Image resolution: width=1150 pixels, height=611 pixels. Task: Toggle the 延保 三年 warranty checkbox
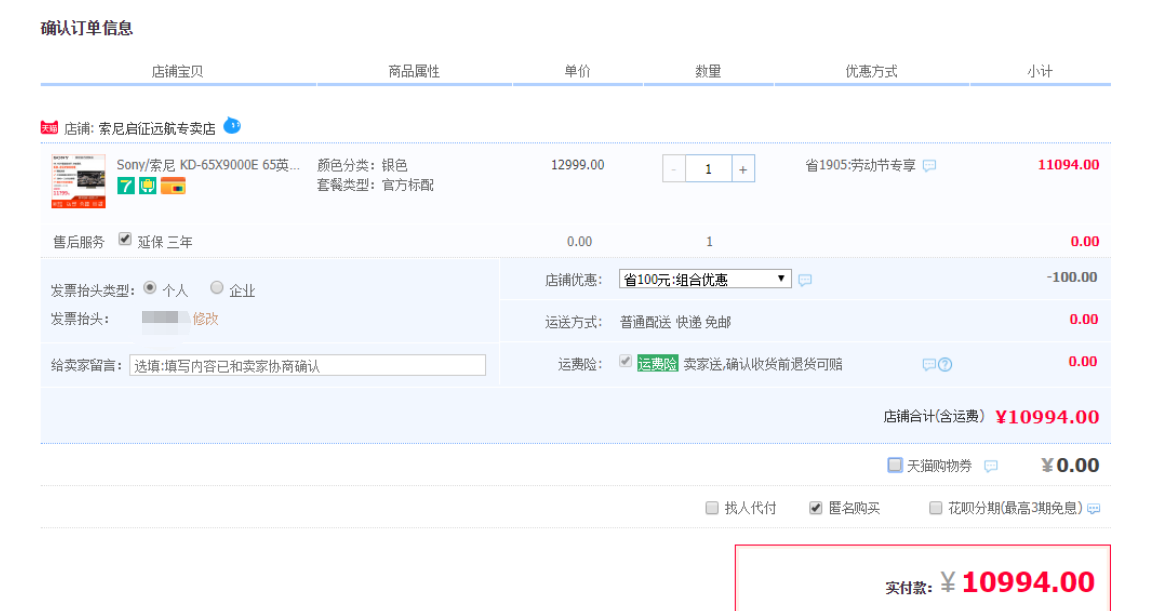click(125, 239)
